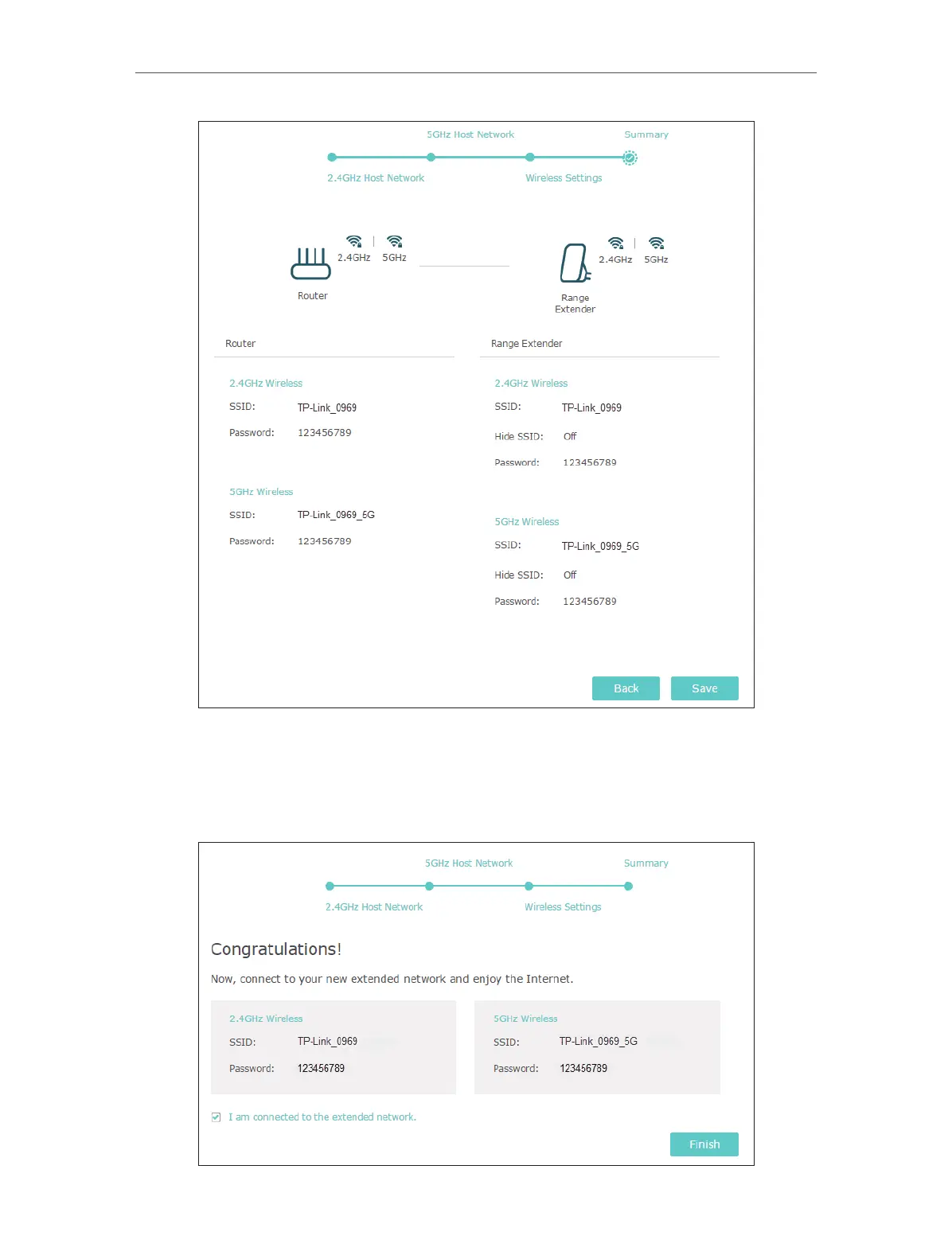Screen dimensions: 952x1259
Task: Click Range Extender 2.4GHz Hide SSID Off value
Action: point(570,436)
